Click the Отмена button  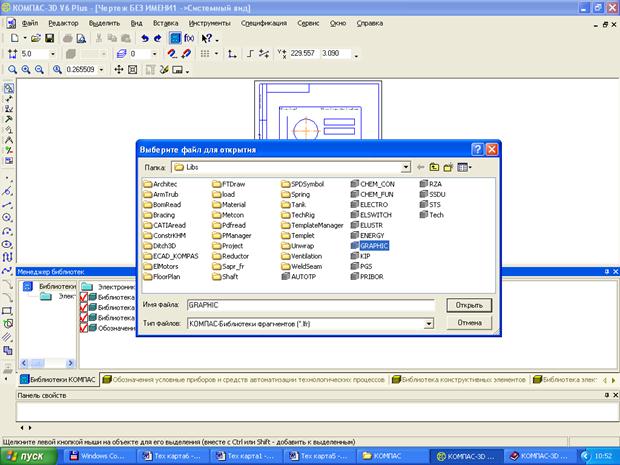tap(469, 323)
